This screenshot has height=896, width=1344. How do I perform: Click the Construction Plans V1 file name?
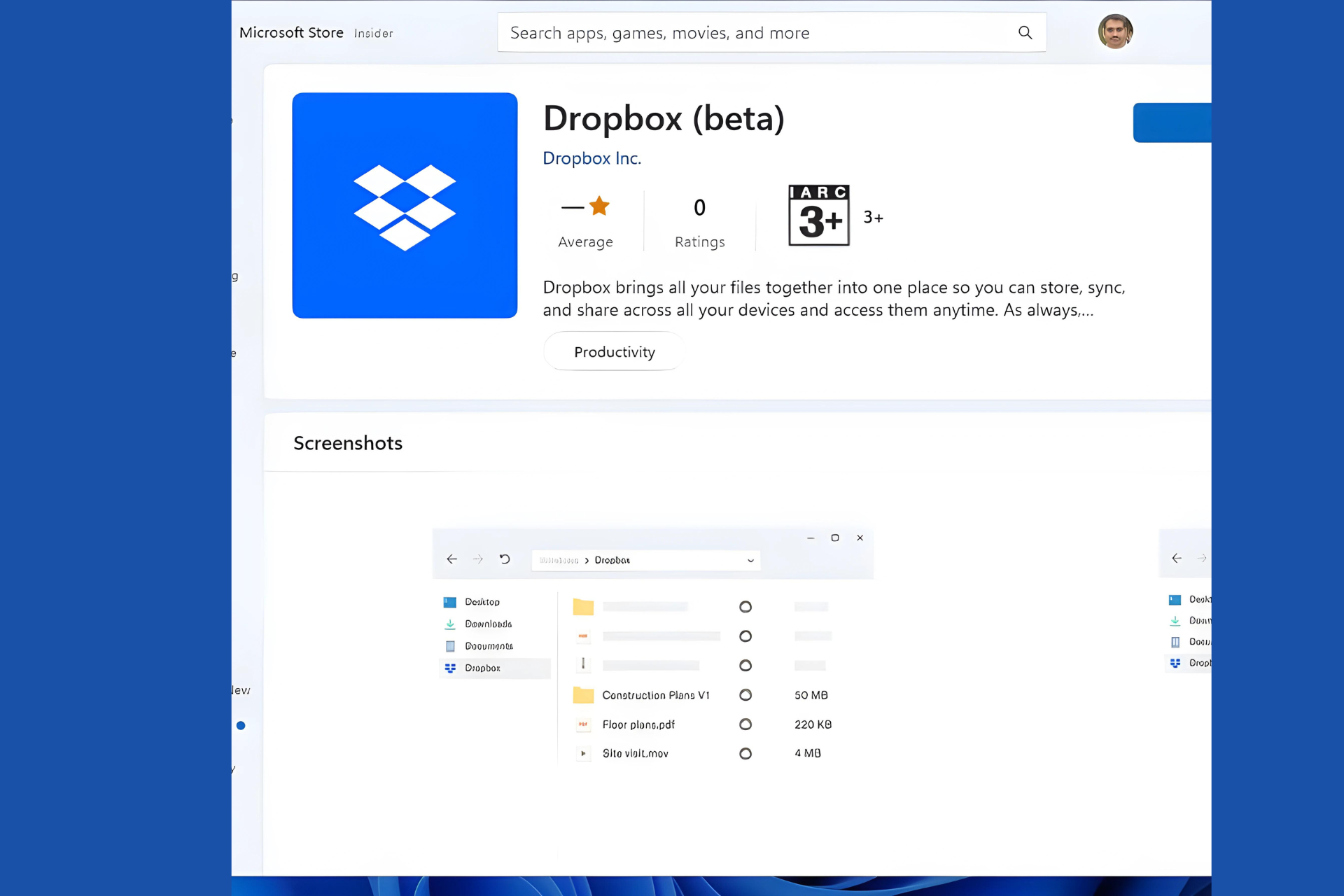click(x=656, y=695)
